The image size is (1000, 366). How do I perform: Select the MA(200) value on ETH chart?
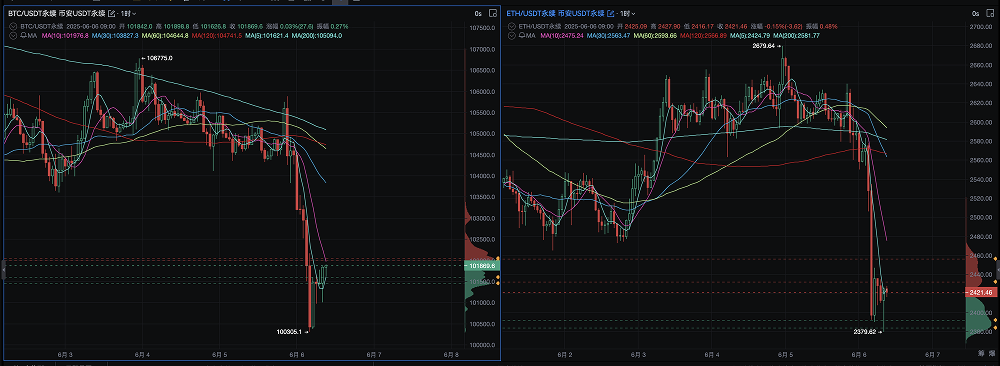click(797, 36)
